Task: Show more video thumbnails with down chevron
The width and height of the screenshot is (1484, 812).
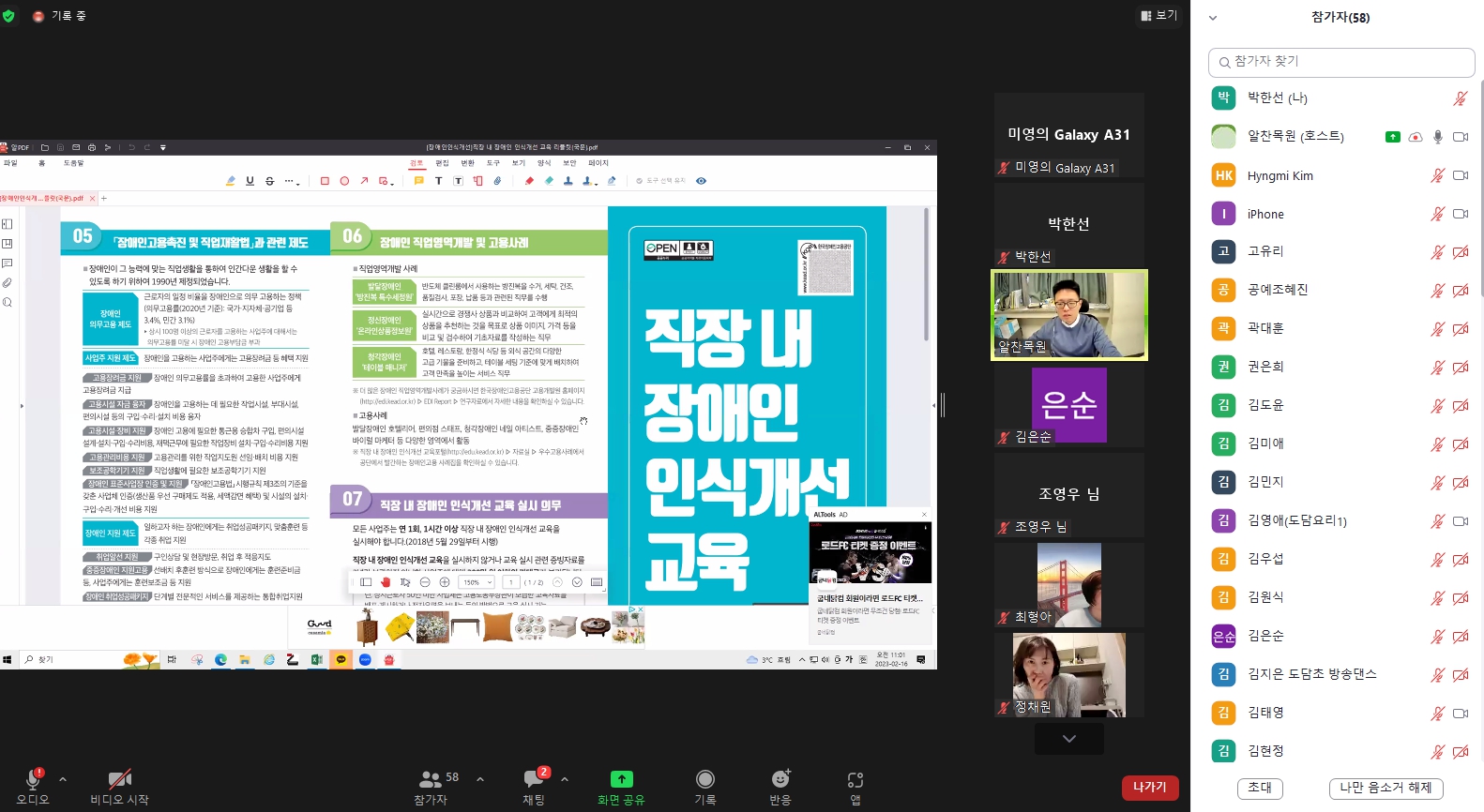Action: 1069,739
